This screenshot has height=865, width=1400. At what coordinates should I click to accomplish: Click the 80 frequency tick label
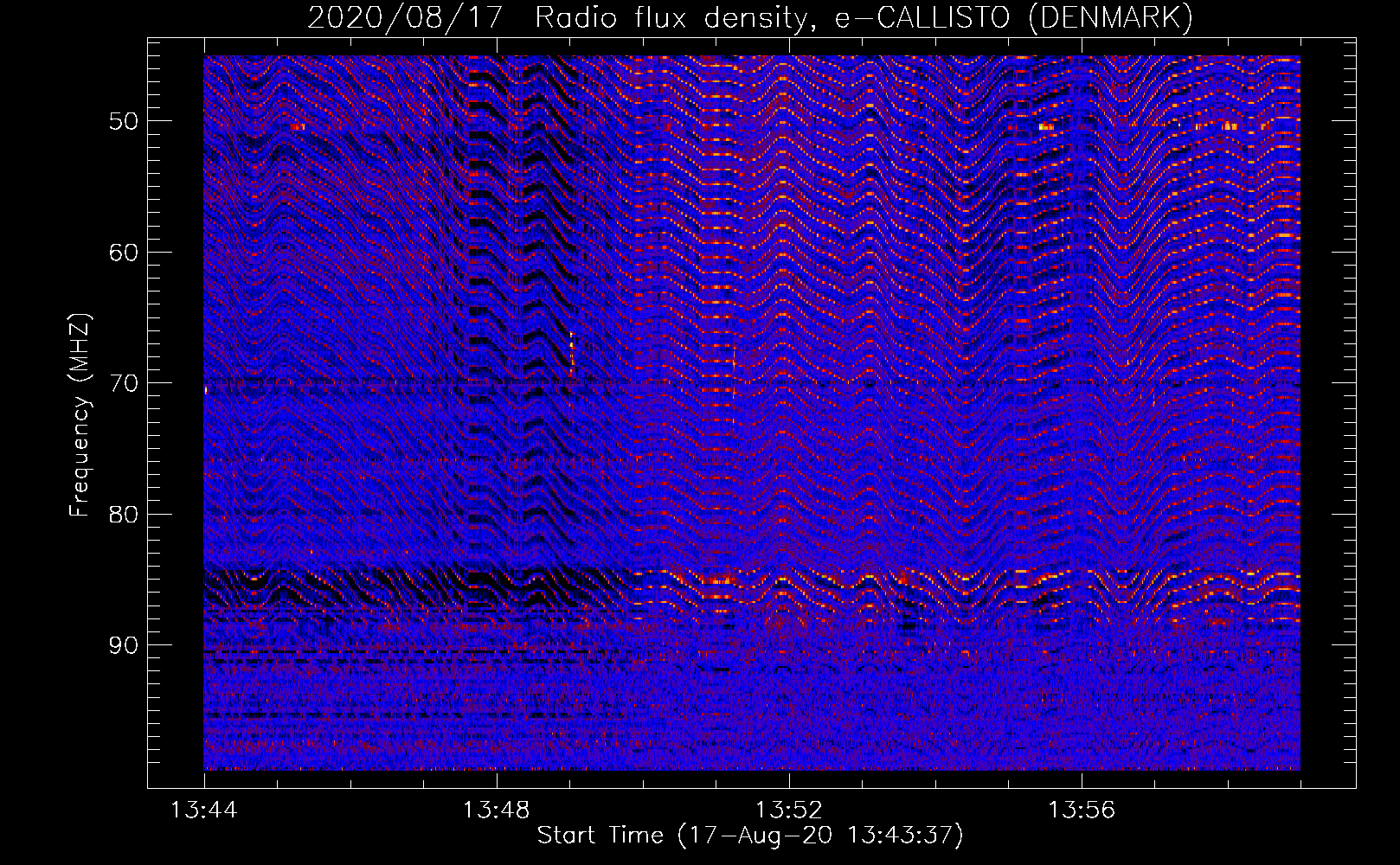pyautogui.click(x=123, y=515)
